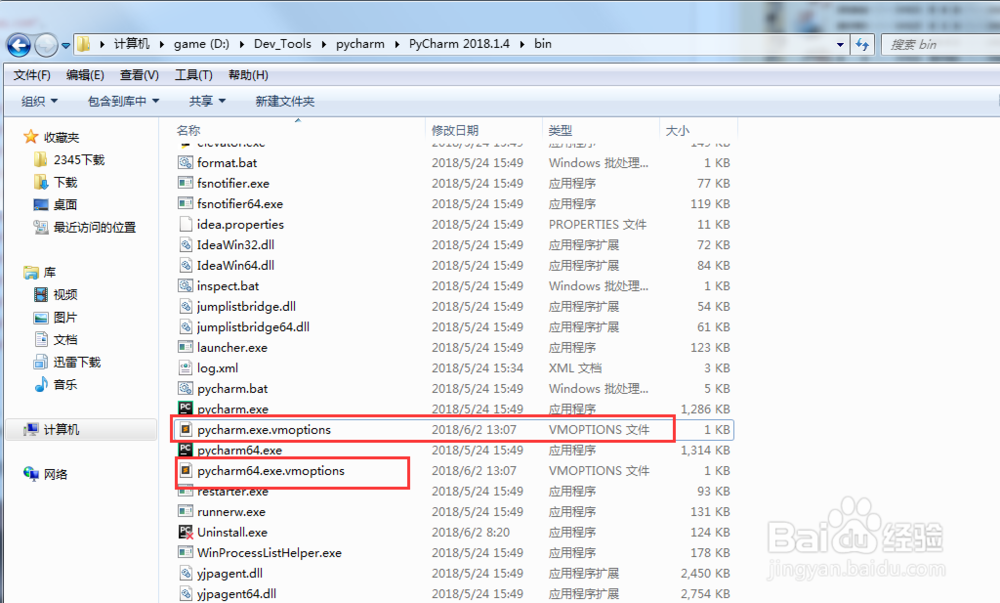The width and height of the screenshot is (1000, 603).
Task: Select IdeaWin32.dll file icon
Action: coord(185,245)
